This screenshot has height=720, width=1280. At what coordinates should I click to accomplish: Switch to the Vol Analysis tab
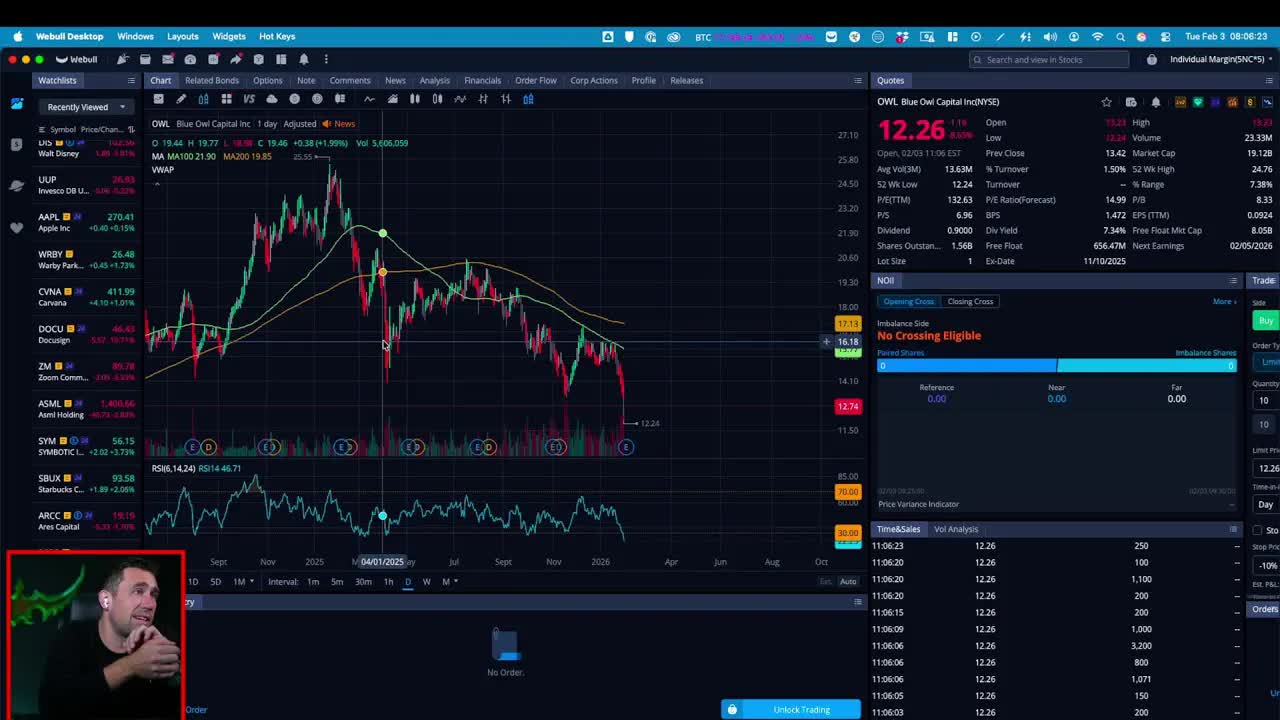(x=956, y=529)
